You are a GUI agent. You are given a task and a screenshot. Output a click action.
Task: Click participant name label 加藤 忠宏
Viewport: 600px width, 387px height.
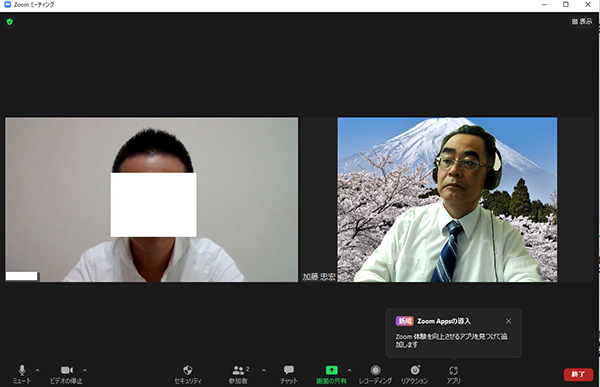pyautogui.click(x=319, y=277)
